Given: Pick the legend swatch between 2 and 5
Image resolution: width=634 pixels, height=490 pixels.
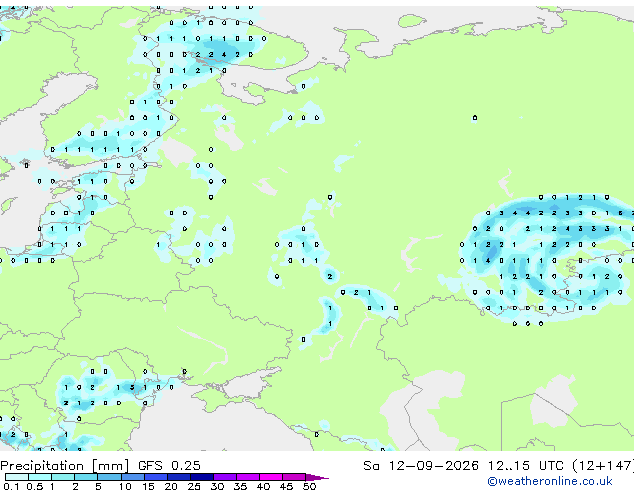Looking at the screenshot, I should [86, 477].
